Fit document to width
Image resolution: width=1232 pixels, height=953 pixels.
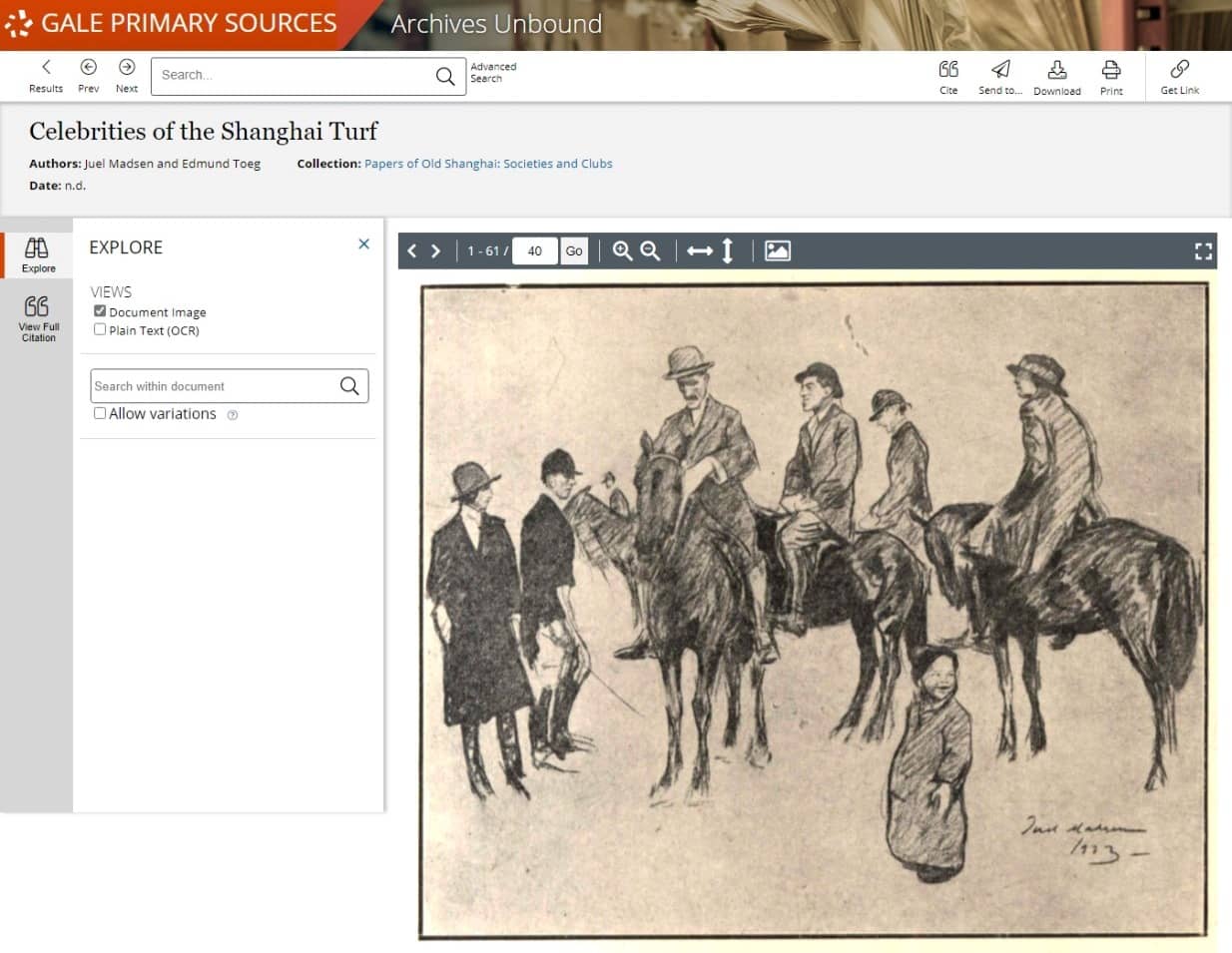point(700,250)
